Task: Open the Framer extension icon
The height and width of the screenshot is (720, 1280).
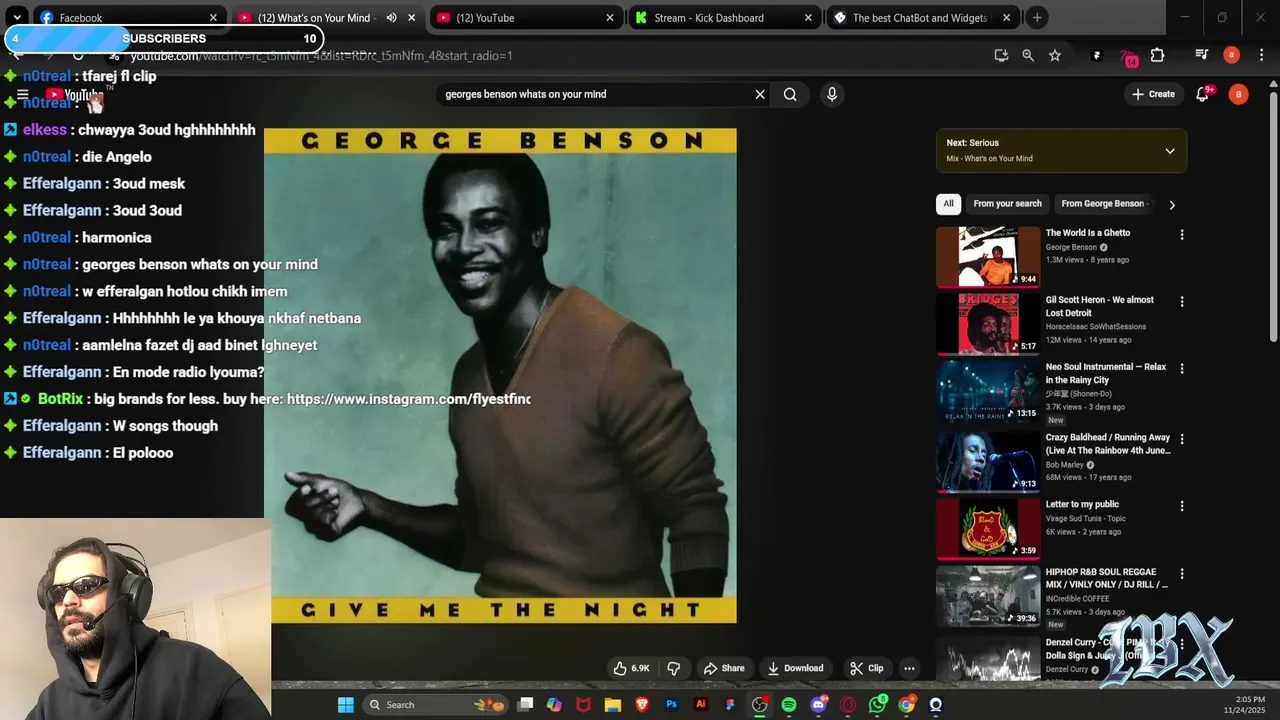Action: click(x=1097, y=55)
